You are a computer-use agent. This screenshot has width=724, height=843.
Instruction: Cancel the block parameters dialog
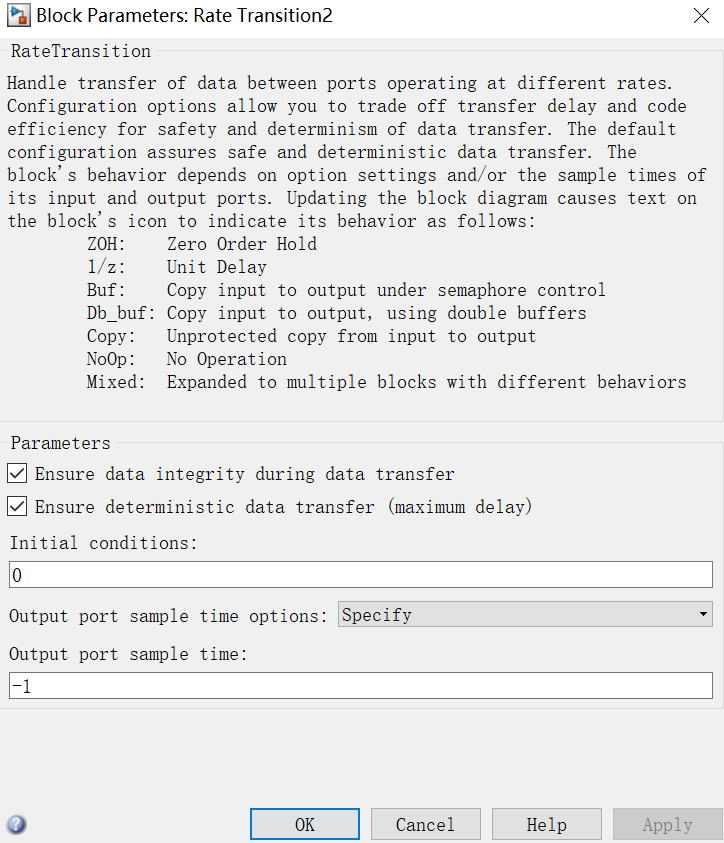pos(425,823)
